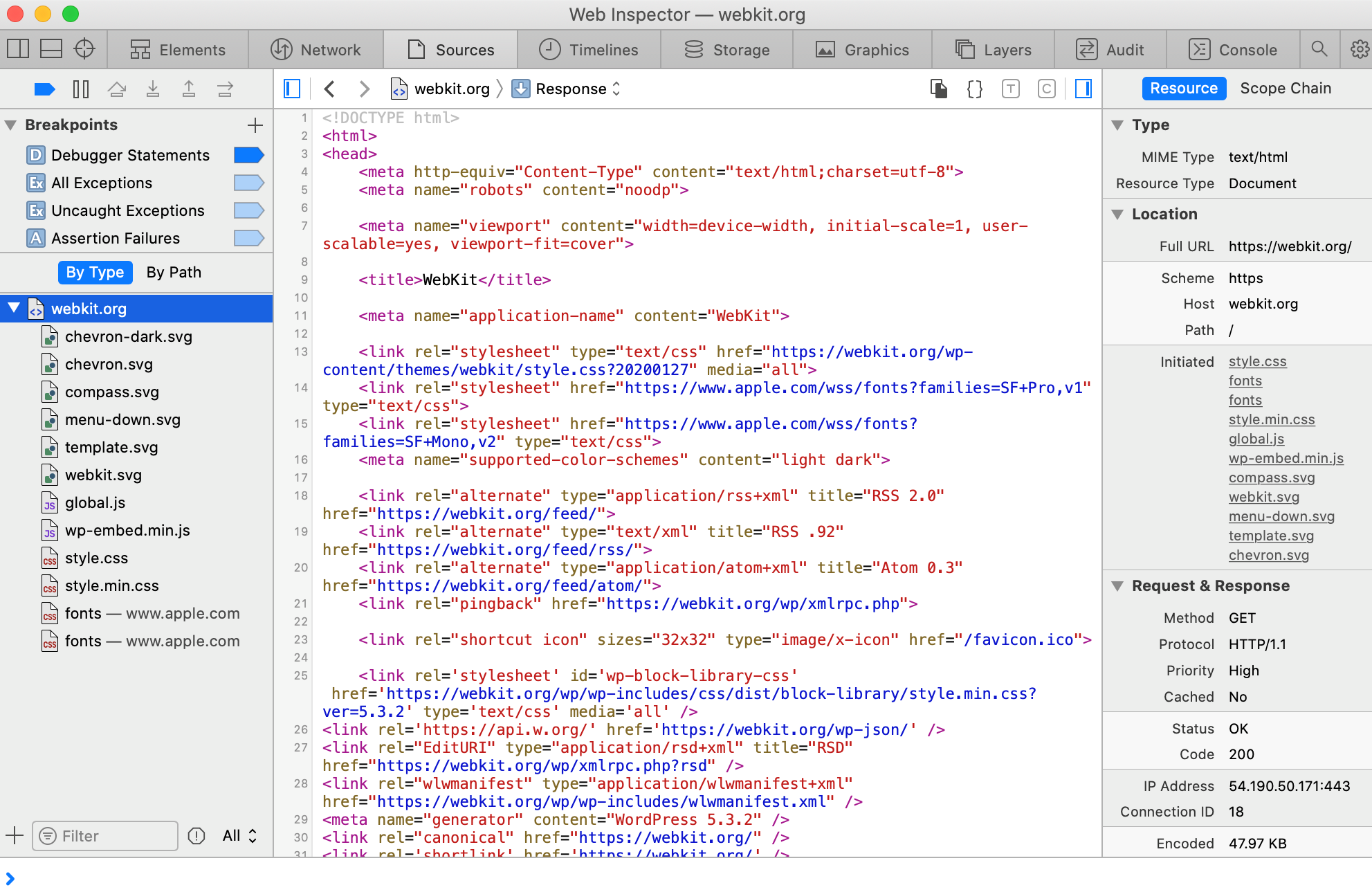The image size is (1372, 892).
Task: Open the style.css initiated resource link
Action: pos(1257,361)
